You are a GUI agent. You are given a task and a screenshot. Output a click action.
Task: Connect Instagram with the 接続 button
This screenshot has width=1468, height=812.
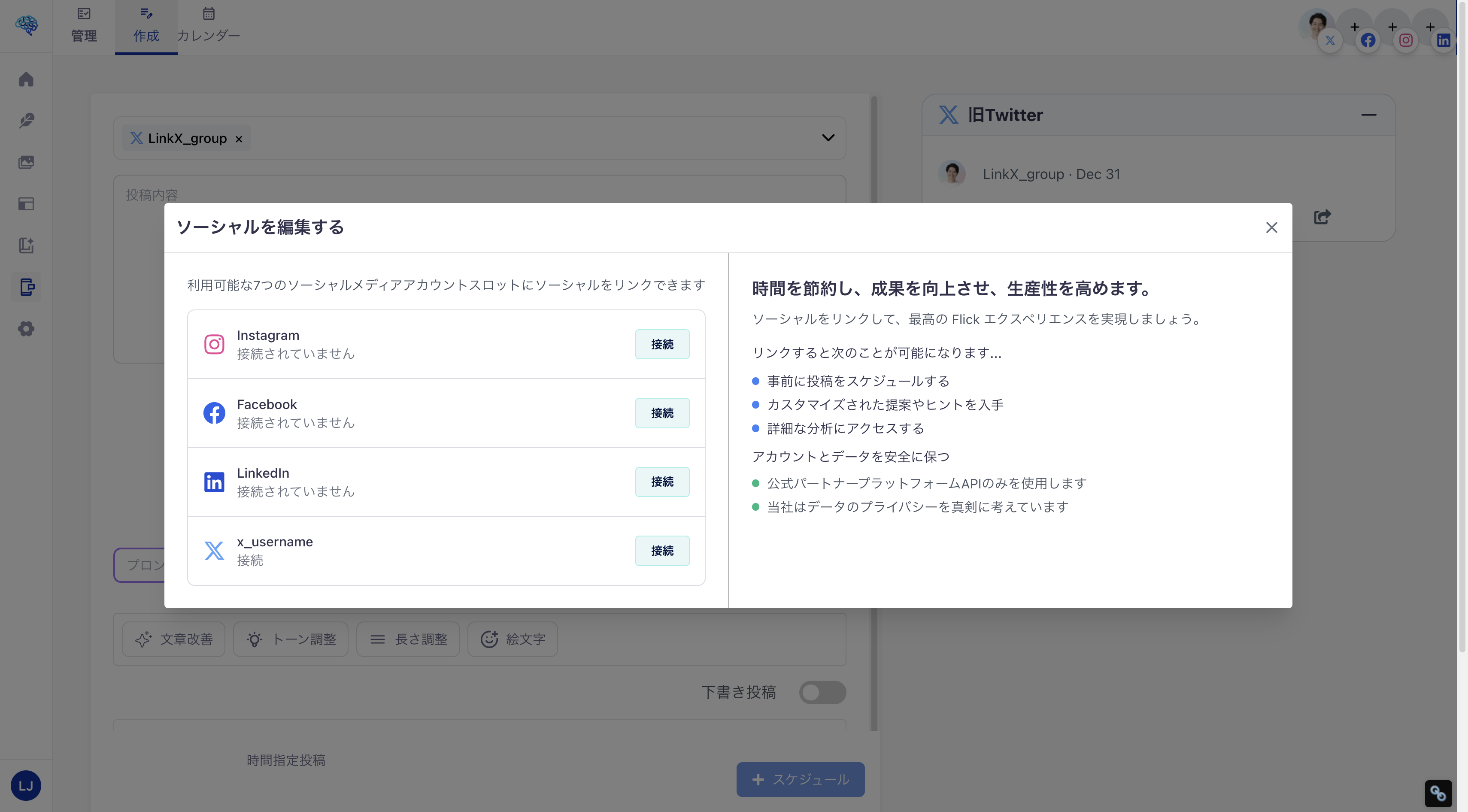tap(662, 344)
